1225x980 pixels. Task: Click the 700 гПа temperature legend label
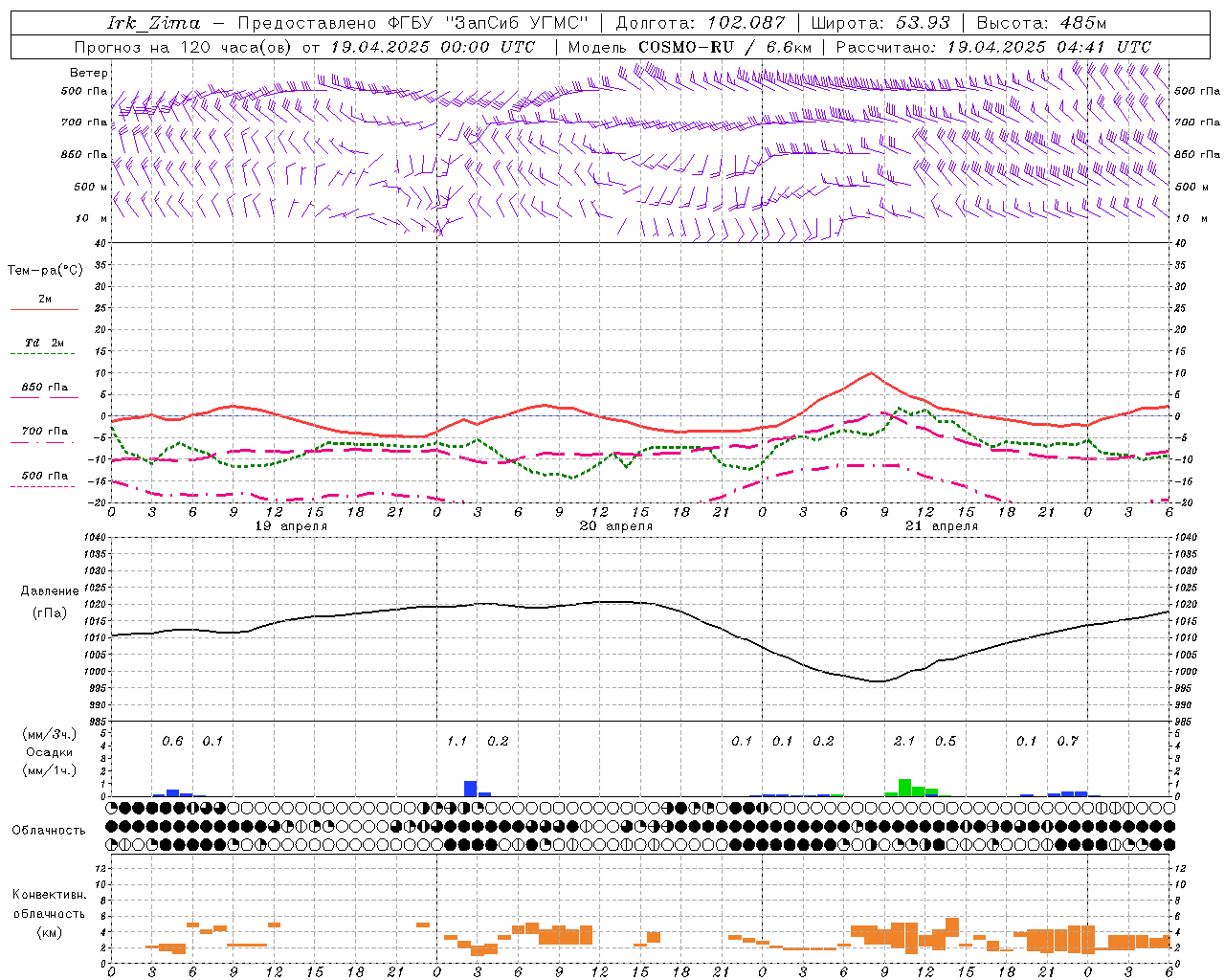point(45,432)
